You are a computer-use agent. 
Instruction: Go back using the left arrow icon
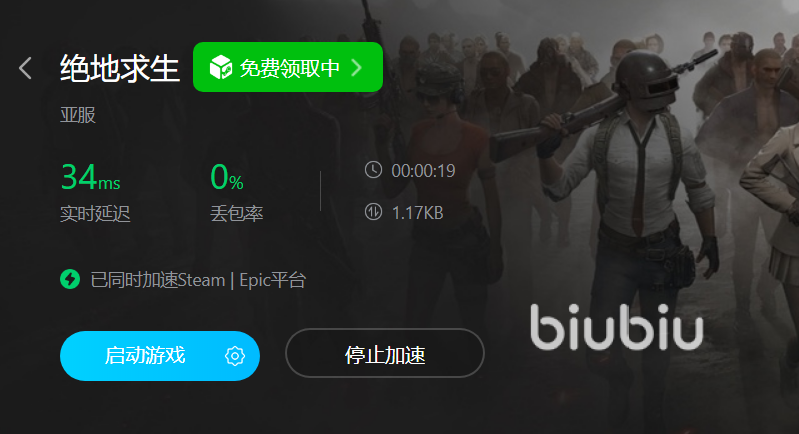click(x=25, y=68)
